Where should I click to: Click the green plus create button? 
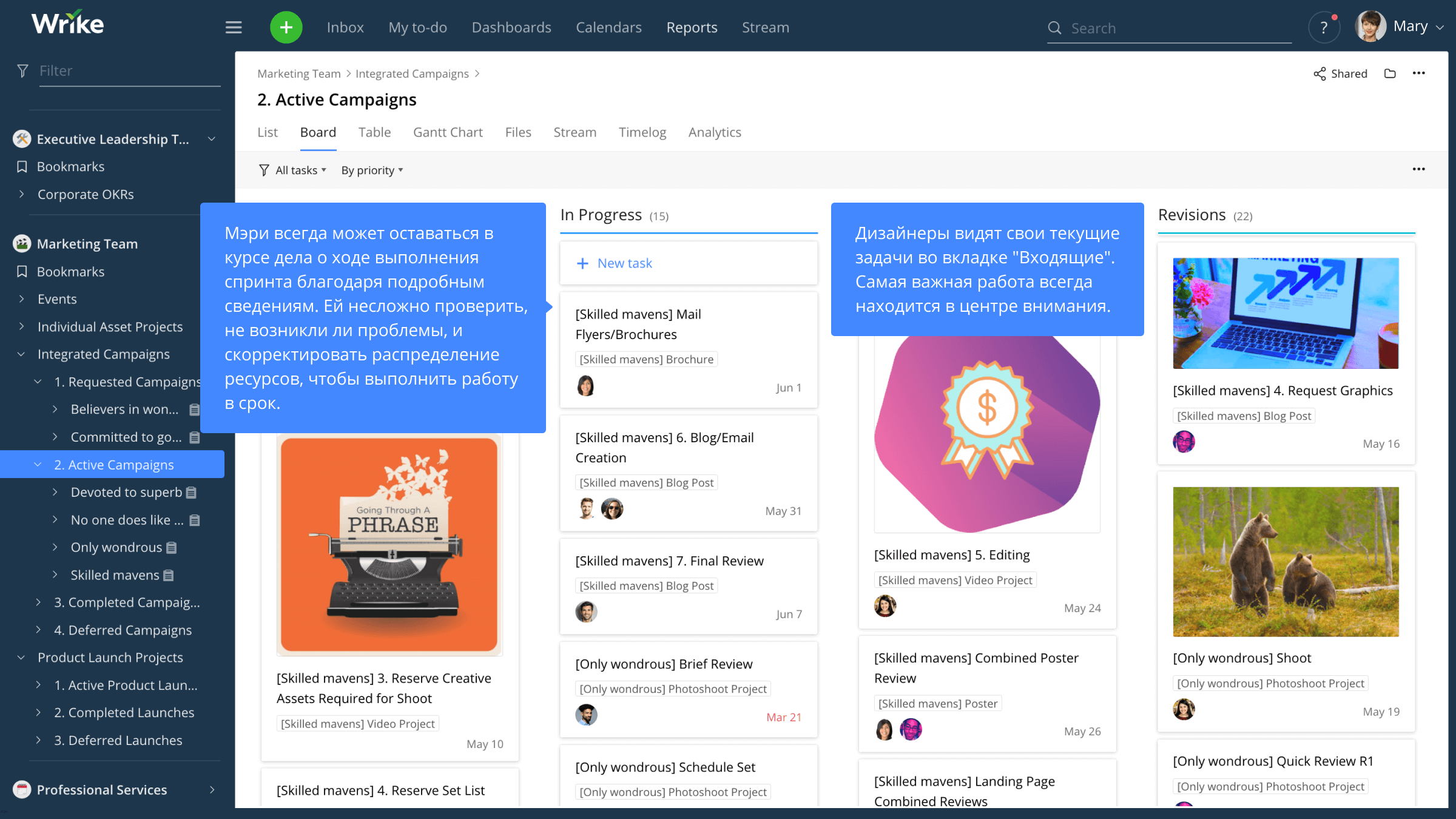(286, 27)
